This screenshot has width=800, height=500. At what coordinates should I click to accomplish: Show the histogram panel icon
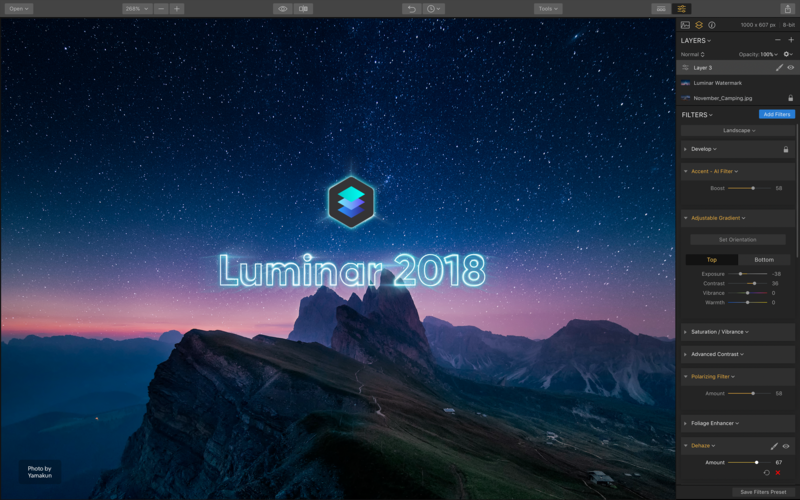point(685,25)
